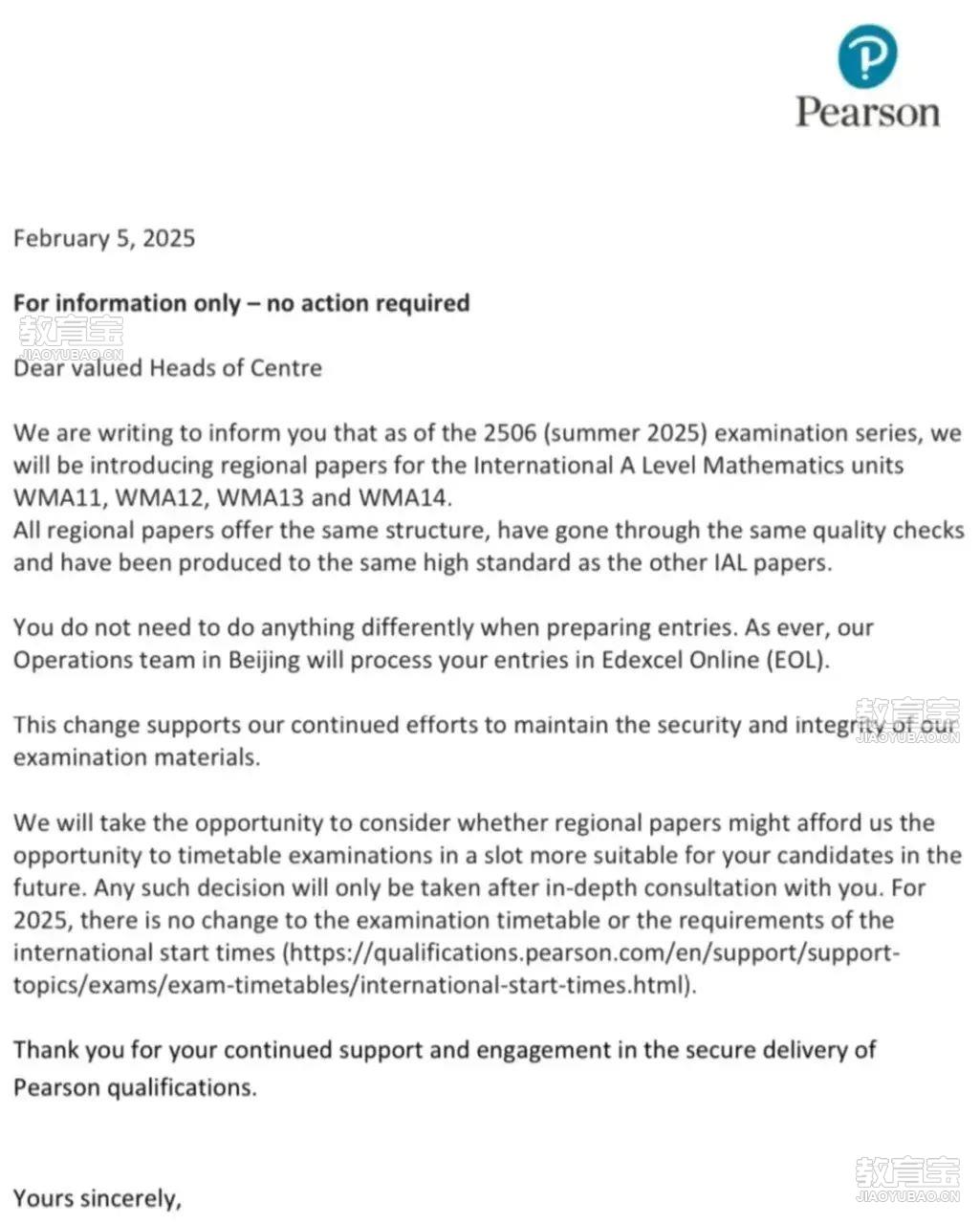Viewport: 980px width, 1224px height.
Task: Click the watermark near 'Yours sincerely'
Action: [x=907, y=1178]
